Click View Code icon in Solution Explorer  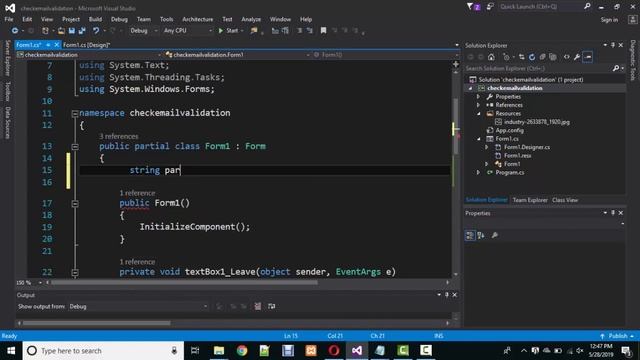coord(567,57)
